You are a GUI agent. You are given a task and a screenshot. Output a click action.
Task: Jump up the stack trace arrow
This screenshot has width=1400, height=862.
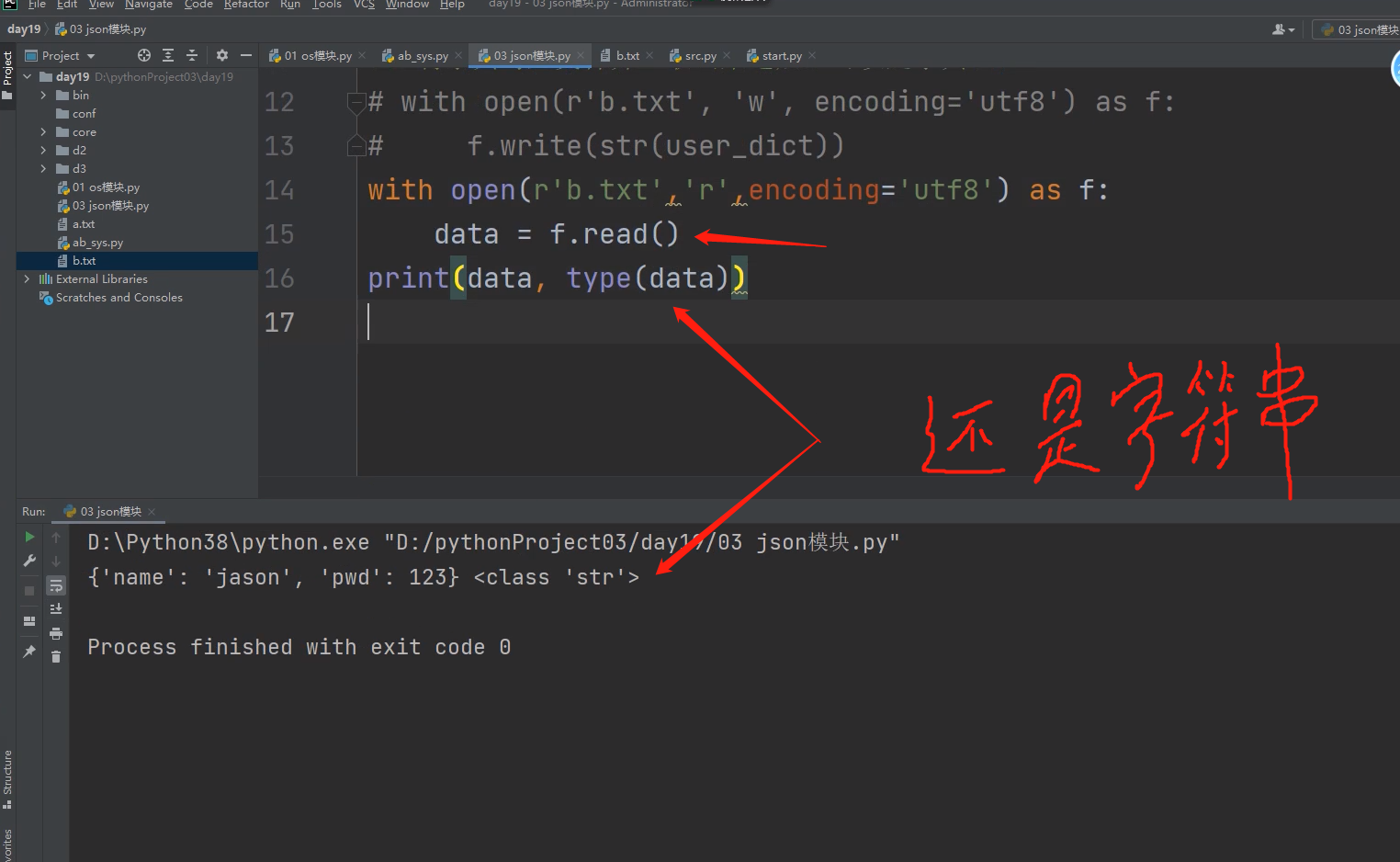click(x=56, y=538)
